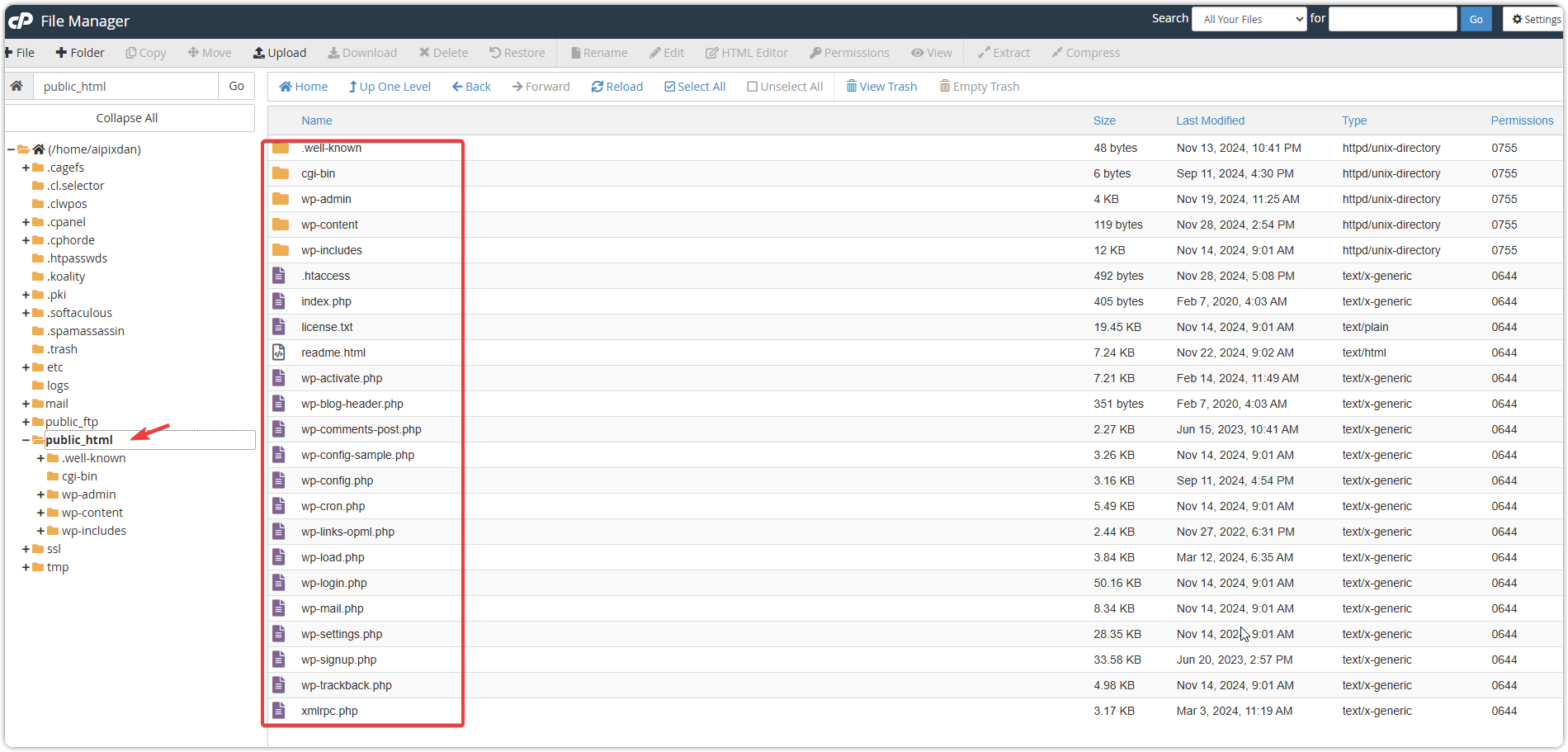Screen dimensions: 1568x752
Task: Click the wp-content folder icon in list
Action: click(281, 225)
